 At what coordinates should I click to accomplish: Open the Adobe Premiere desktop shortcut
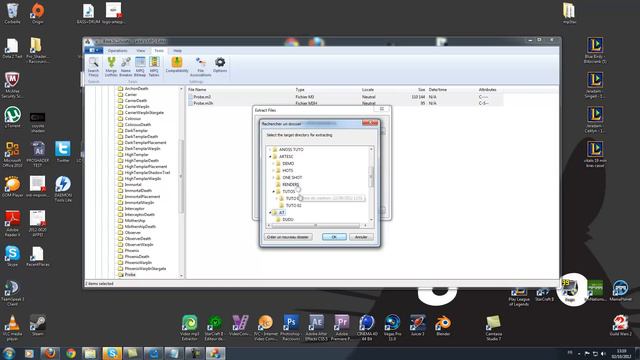342,327
